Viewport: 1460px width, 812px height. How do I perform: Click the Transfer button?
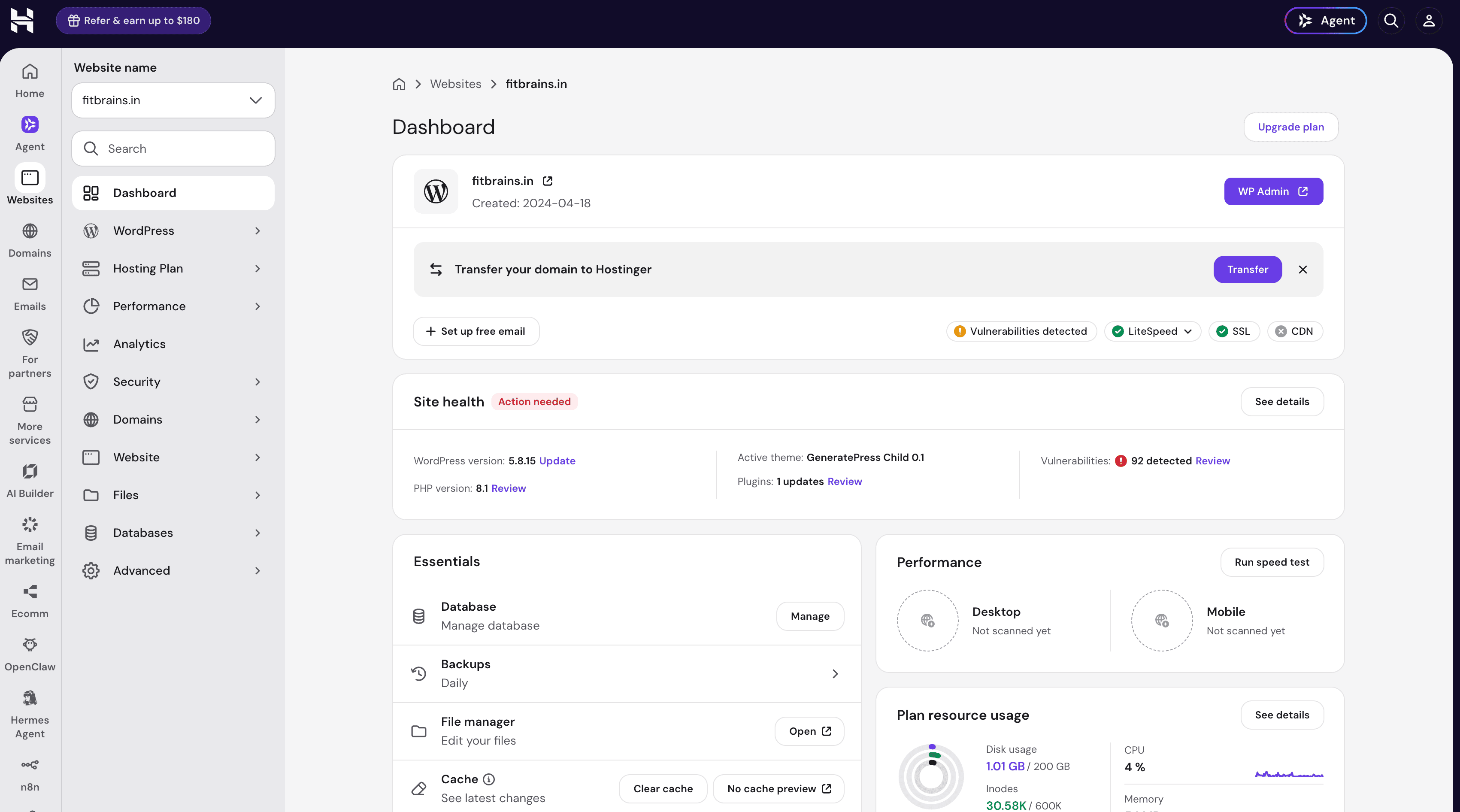click(x=1248, y=270)
